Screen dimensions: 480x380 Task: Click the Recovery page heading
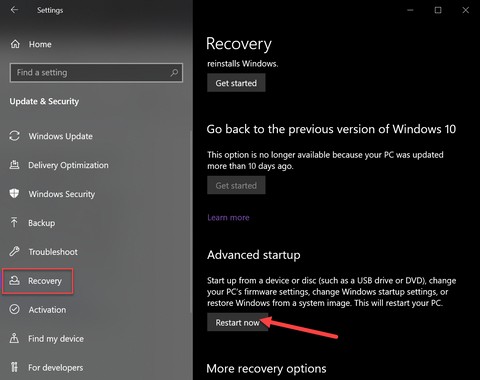(x=239, y=44)
